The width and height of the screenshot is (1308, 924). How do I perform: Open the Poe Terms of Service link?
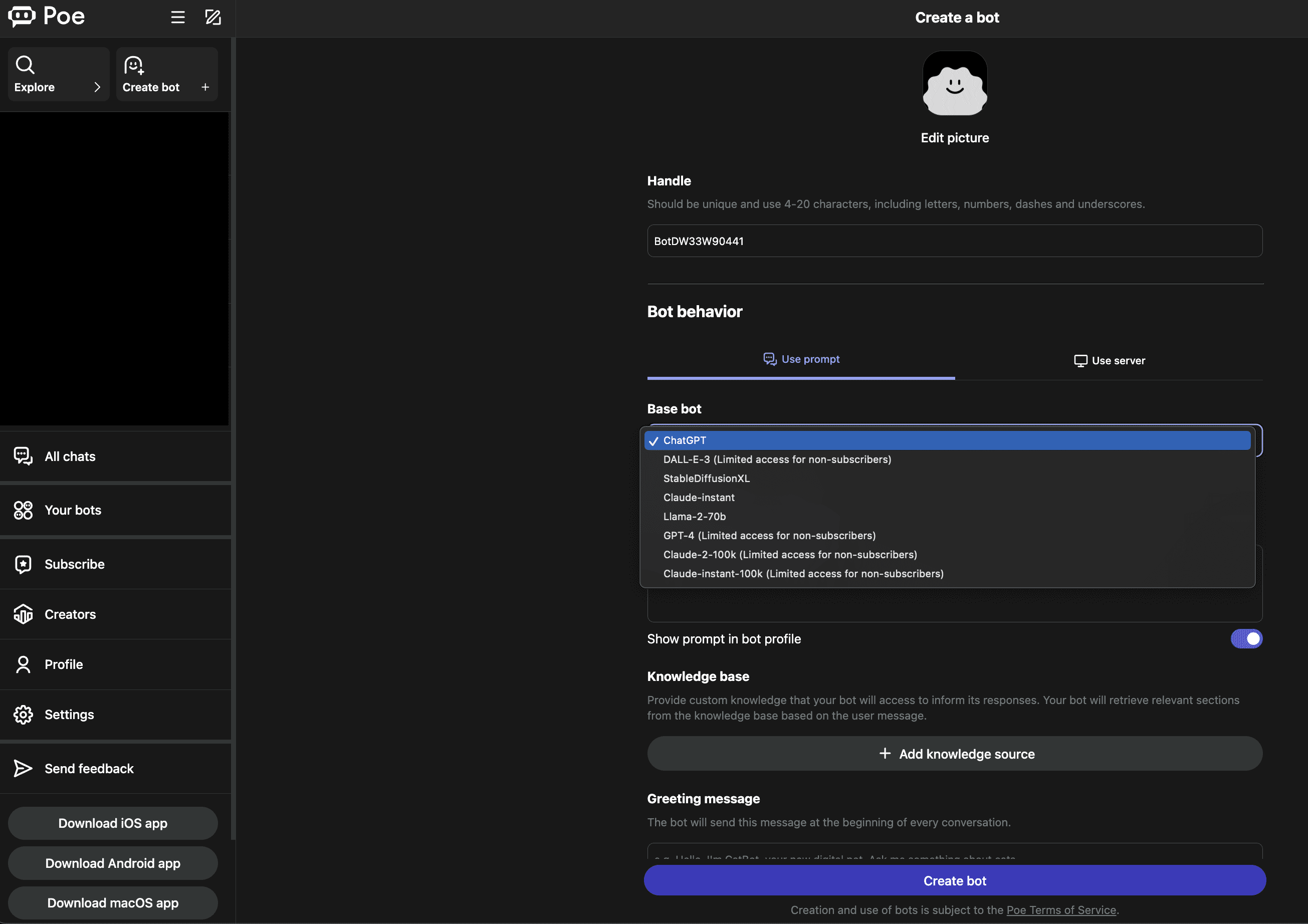[1061, 910]
